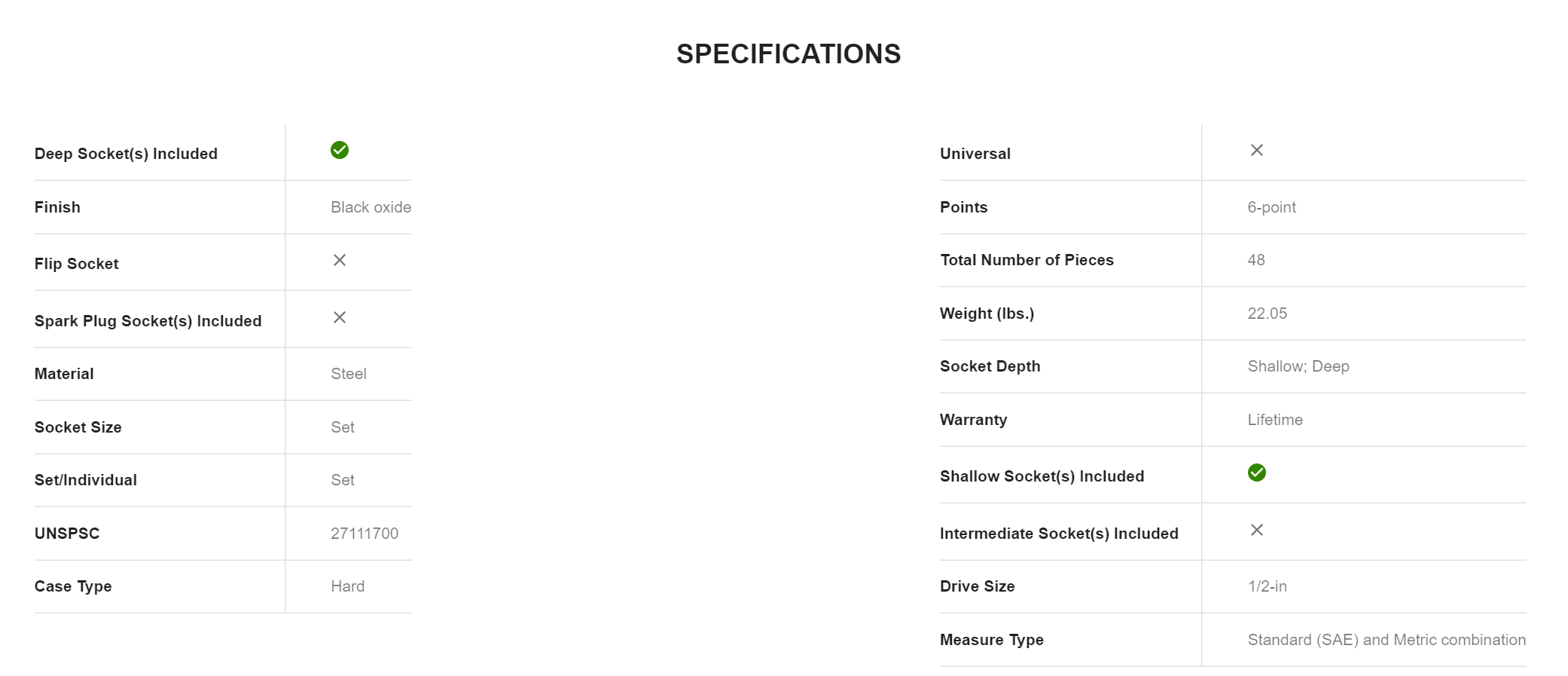Click the 1/2-in drive size value
The width and height of the screenshot is (1568, 676).
pyautogui.click(x=1267, y=586)
